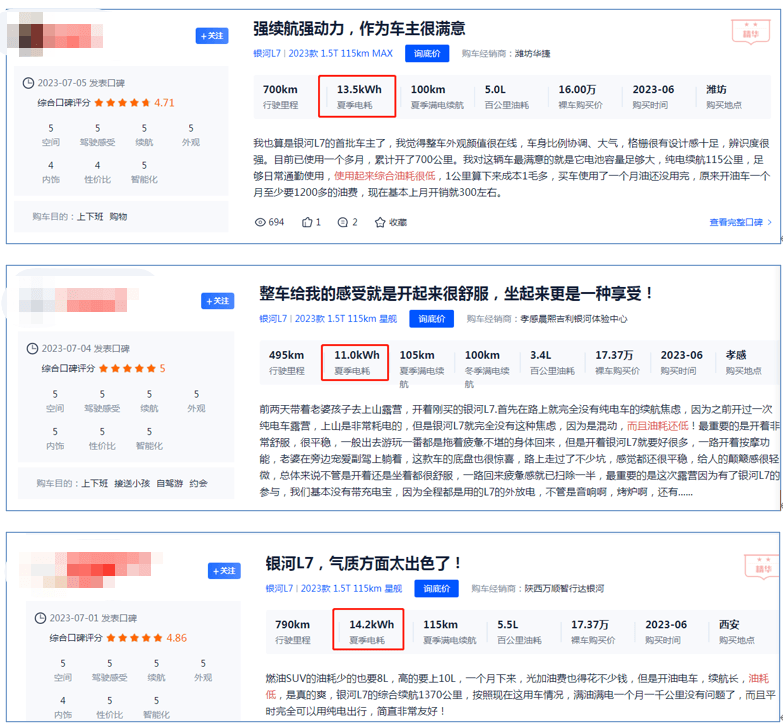Open review title 整车给我的感受就是开起来很舒服
The image size is (783, 726).
tap(456, 293)
